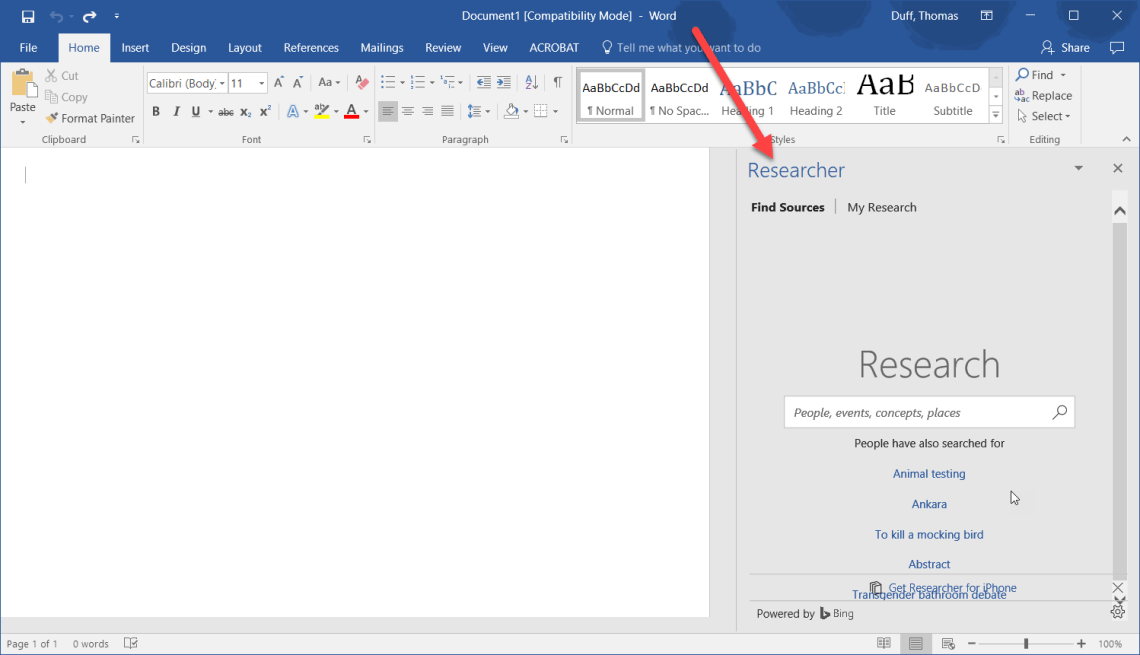Viewport: 1140px width, 655px height.
Task: Open the My Research tab in Researcher
Action: coord(881,207)
